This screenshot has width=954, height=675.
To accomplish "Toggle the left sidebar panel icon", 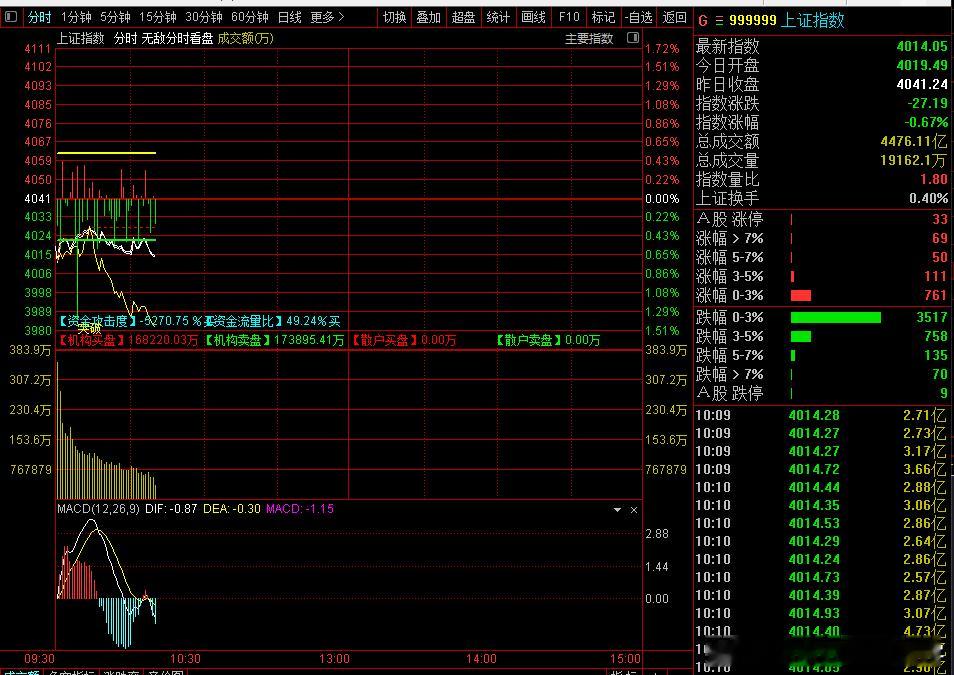I will [x=10, y=17].
